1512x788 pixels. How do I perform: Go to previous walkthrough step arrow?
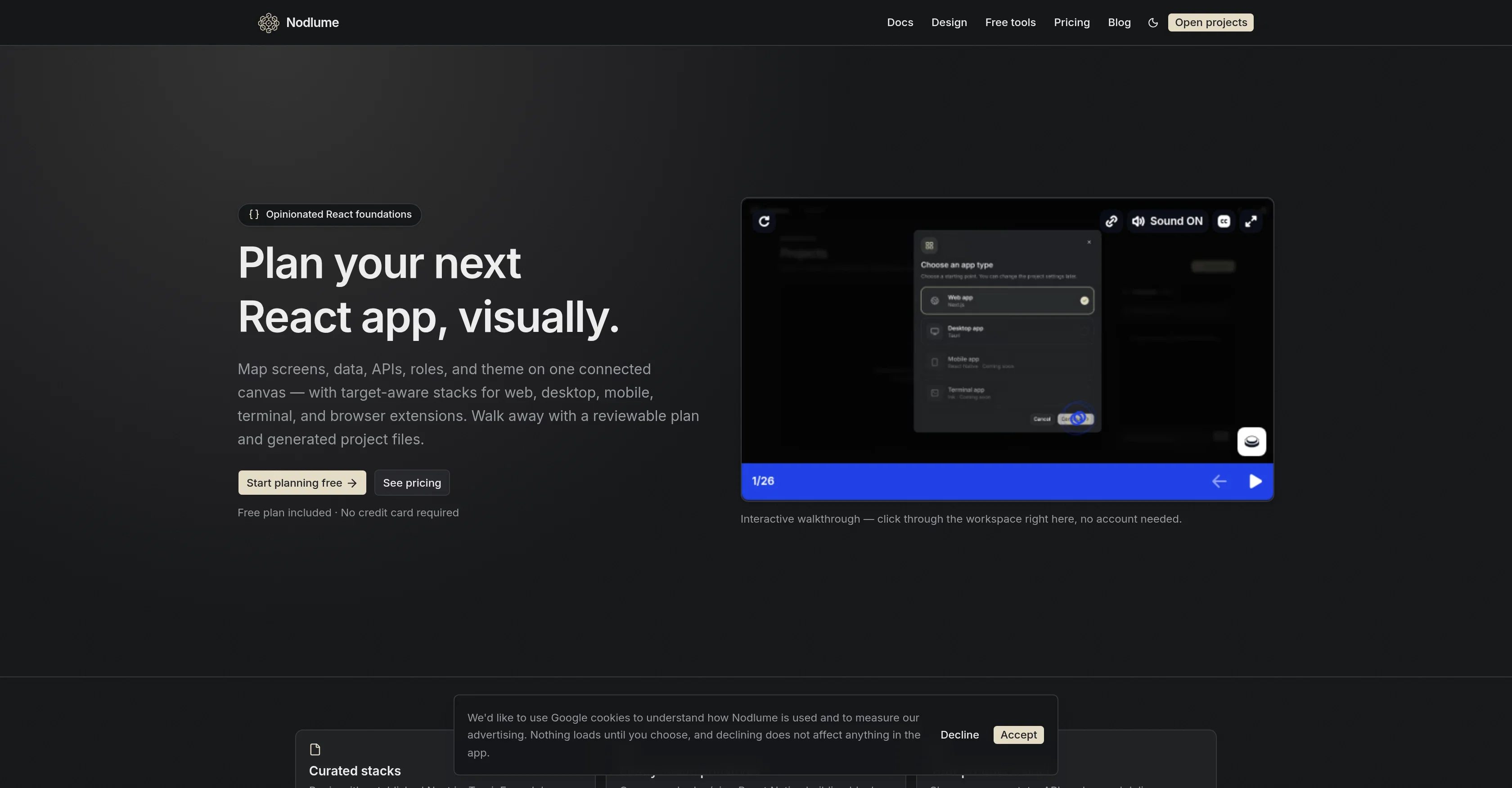pos(1219,481)
